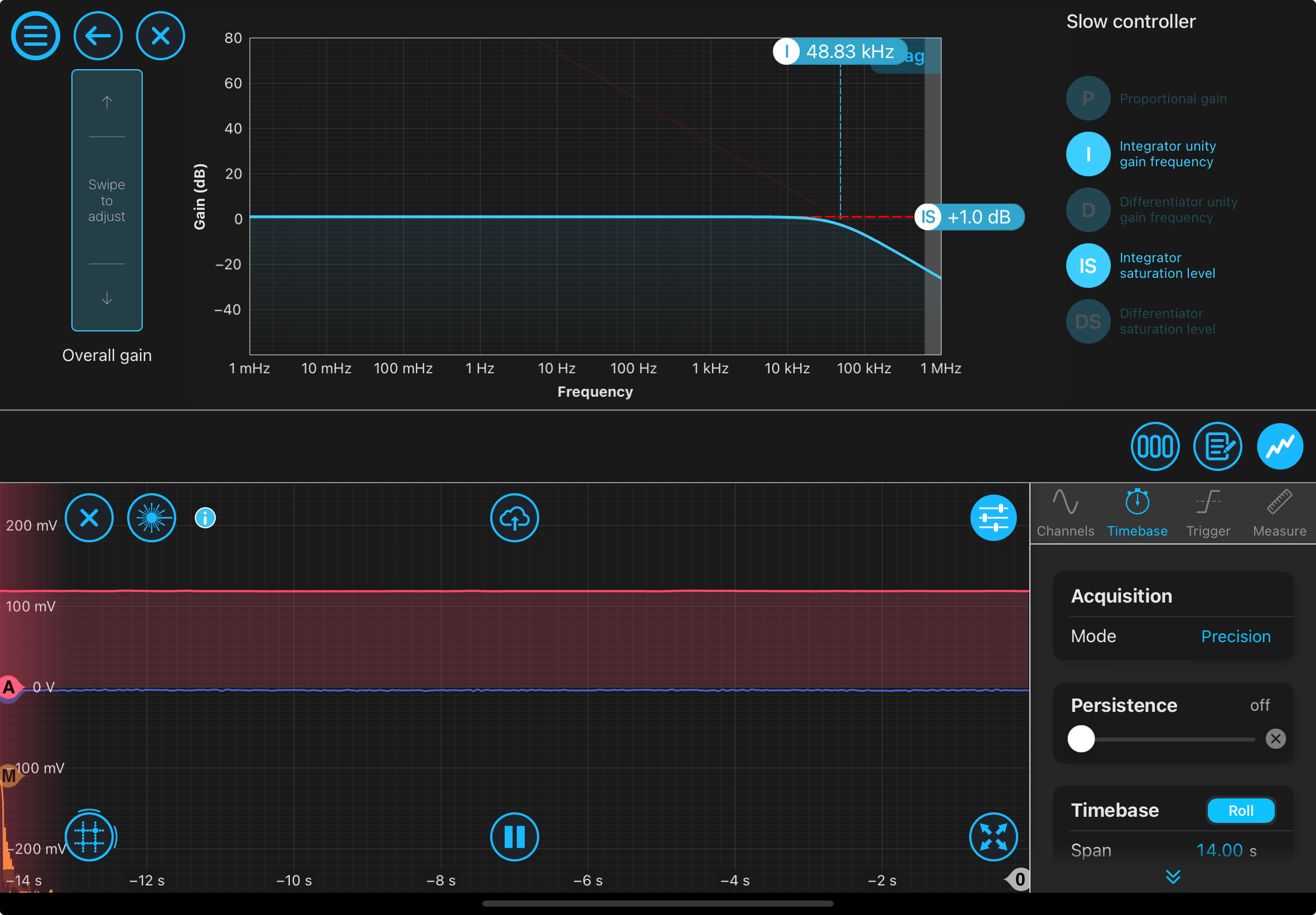Toggle the oscilloscope graph view icon
This screenshot has height=915, width=1316.
tap(1280, 446)
